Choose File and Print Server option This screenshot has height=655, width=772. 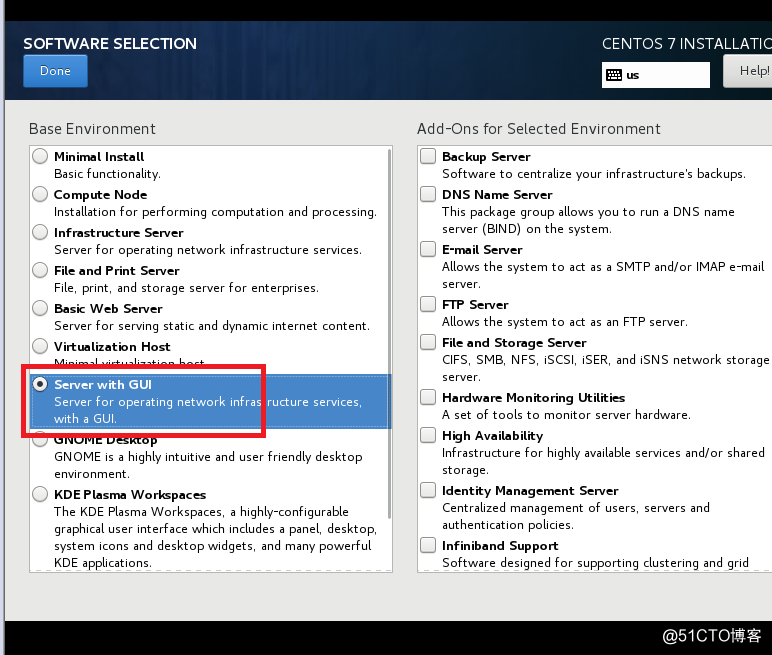pyautogui.click(x=40, y=270)
